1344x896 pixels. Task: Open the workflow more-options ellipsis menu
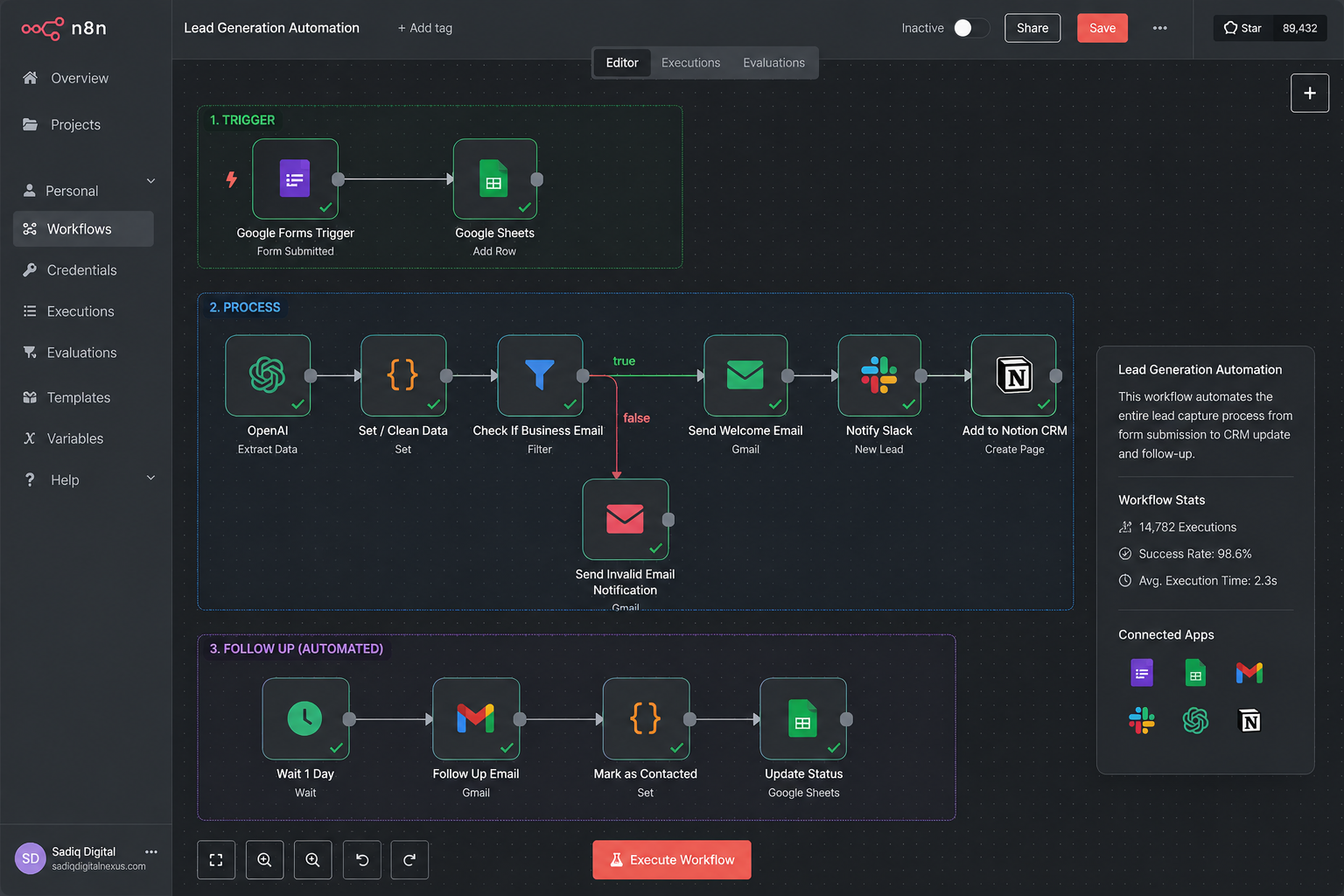point(1159,28)
